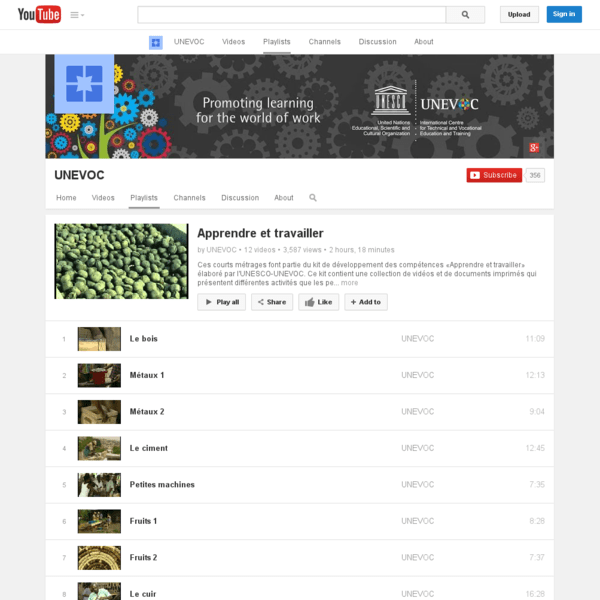Open the Discussion tab under channel name
The image size is (600, 600).
(240, 198)
